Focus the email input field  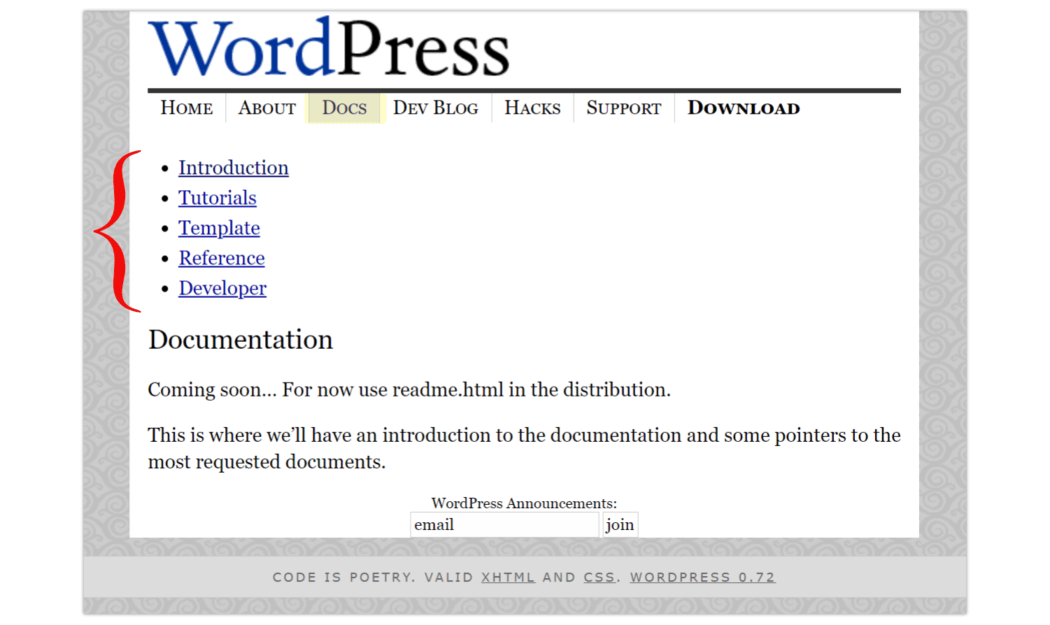pos(504,525)
